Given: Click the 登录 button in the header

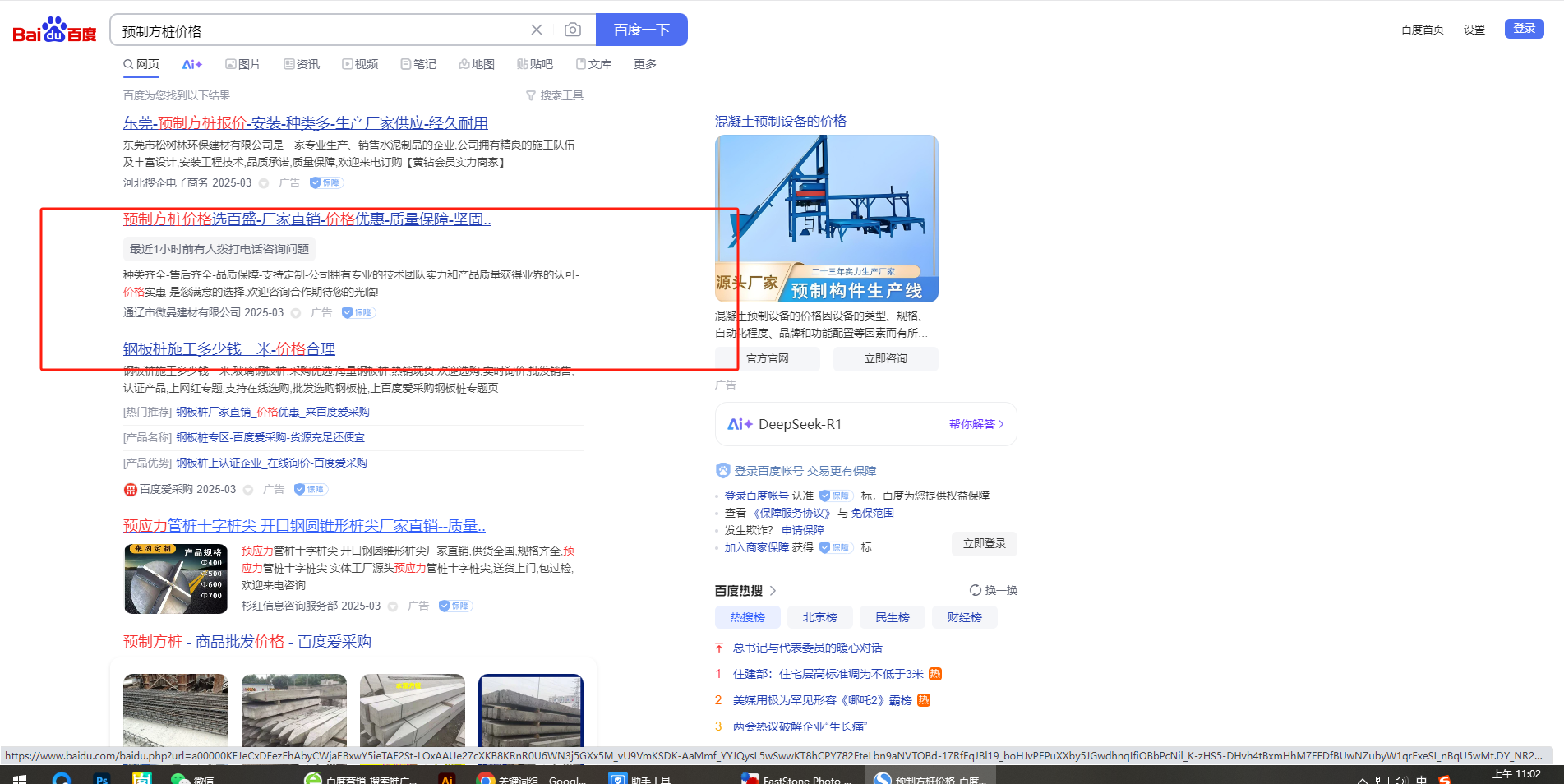Looking at the screenshot, I should tap(1525, 29).
